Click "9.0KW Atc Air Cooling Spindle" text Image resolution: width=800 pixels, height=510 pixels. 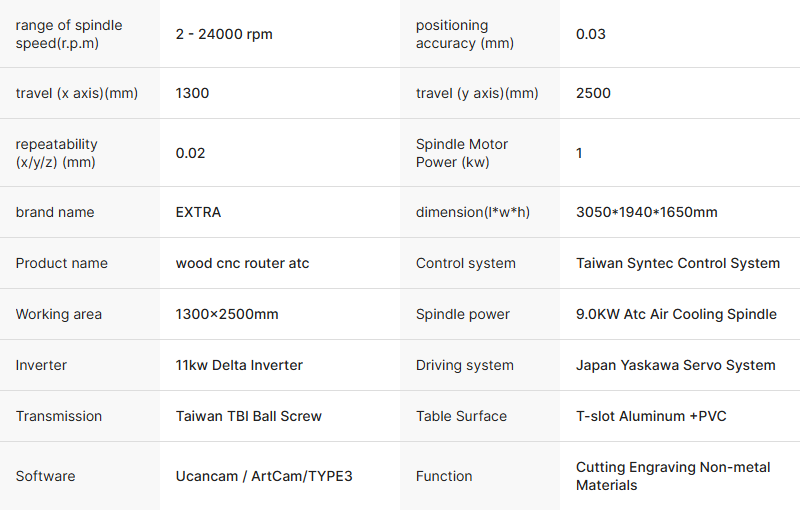676,314
